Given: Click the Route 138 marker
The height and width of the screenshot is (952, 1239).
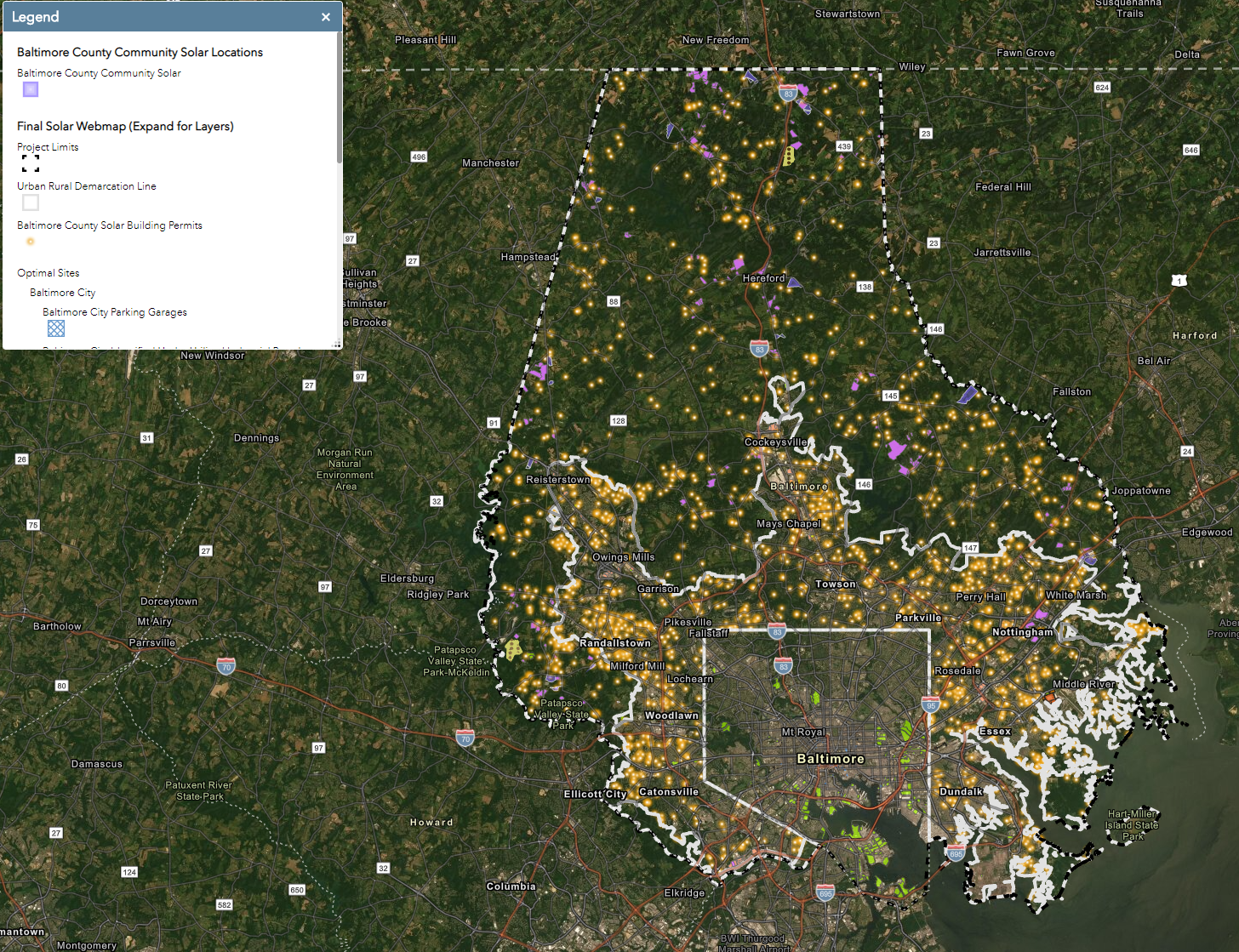Looking at the screenshot, I should (x=865, y=287).
